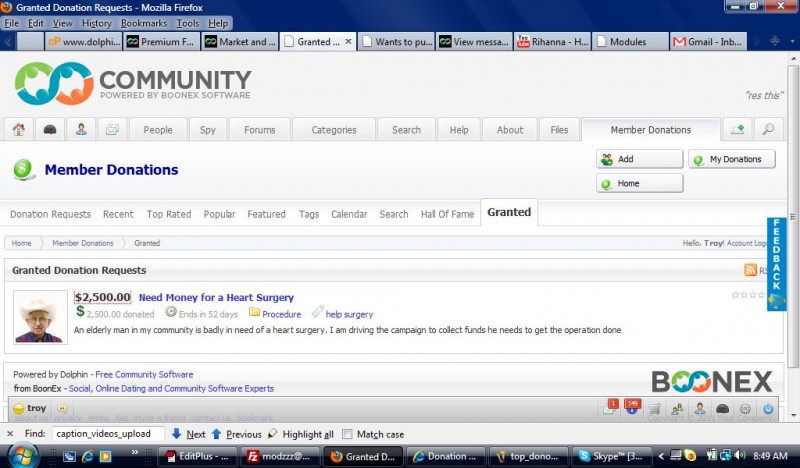Rate the donation request with stars
This screenshot has width=800, height=468.
point(747,295)
